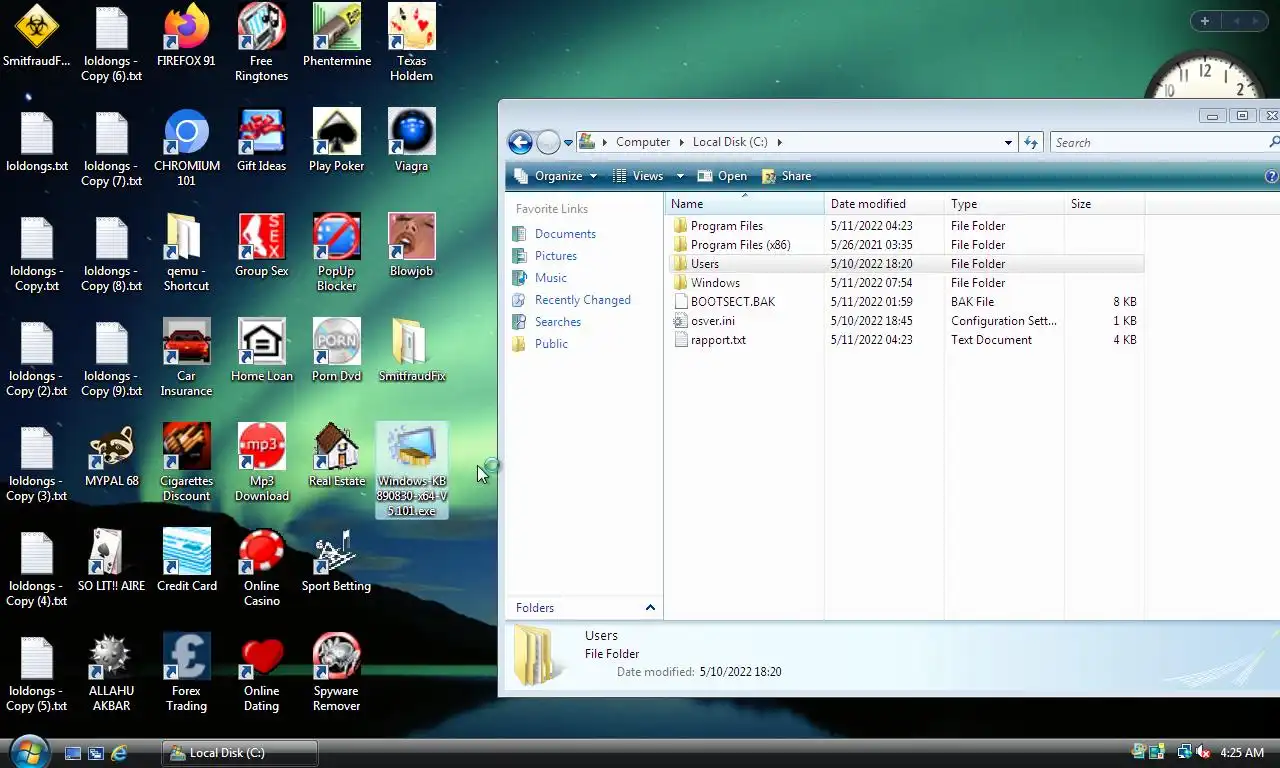The image size is (1280, 768).
Task: Select the Windows folder row
Action: [x=905, y=283]
